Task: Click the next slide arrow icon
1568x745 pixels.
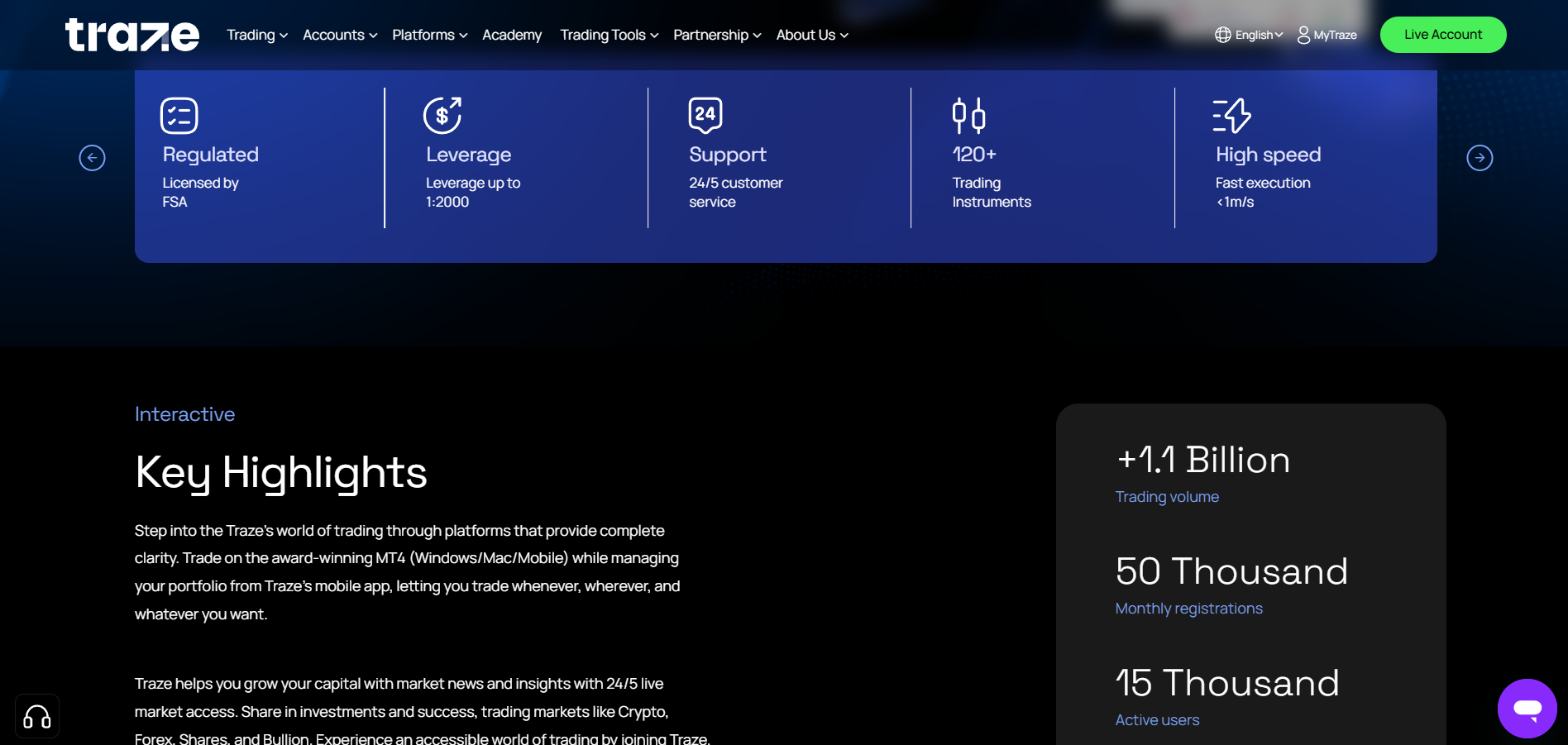Action: point(1480,158)
